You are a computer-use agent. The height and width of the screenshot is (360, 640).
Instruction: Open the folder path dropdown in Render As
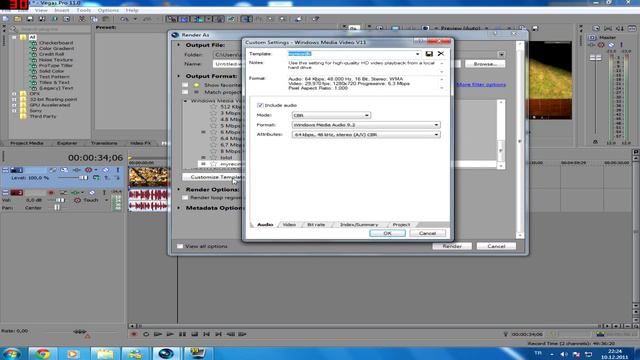click(x=501, y=54)
